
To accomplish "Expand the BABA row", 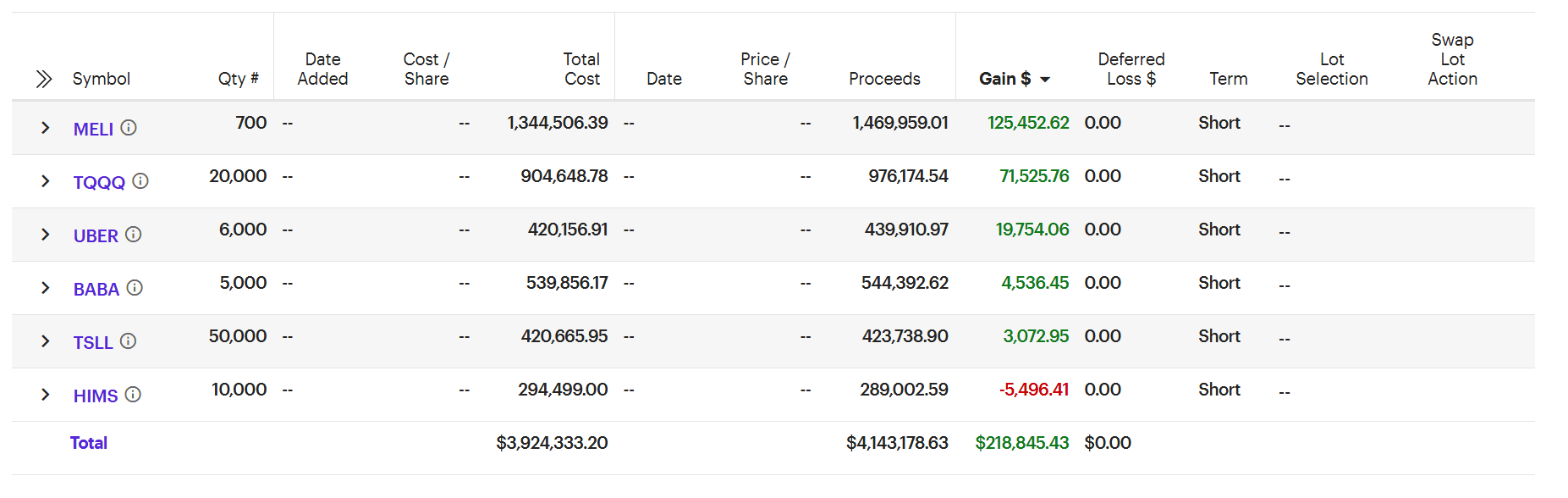I will tap(46, 288).
